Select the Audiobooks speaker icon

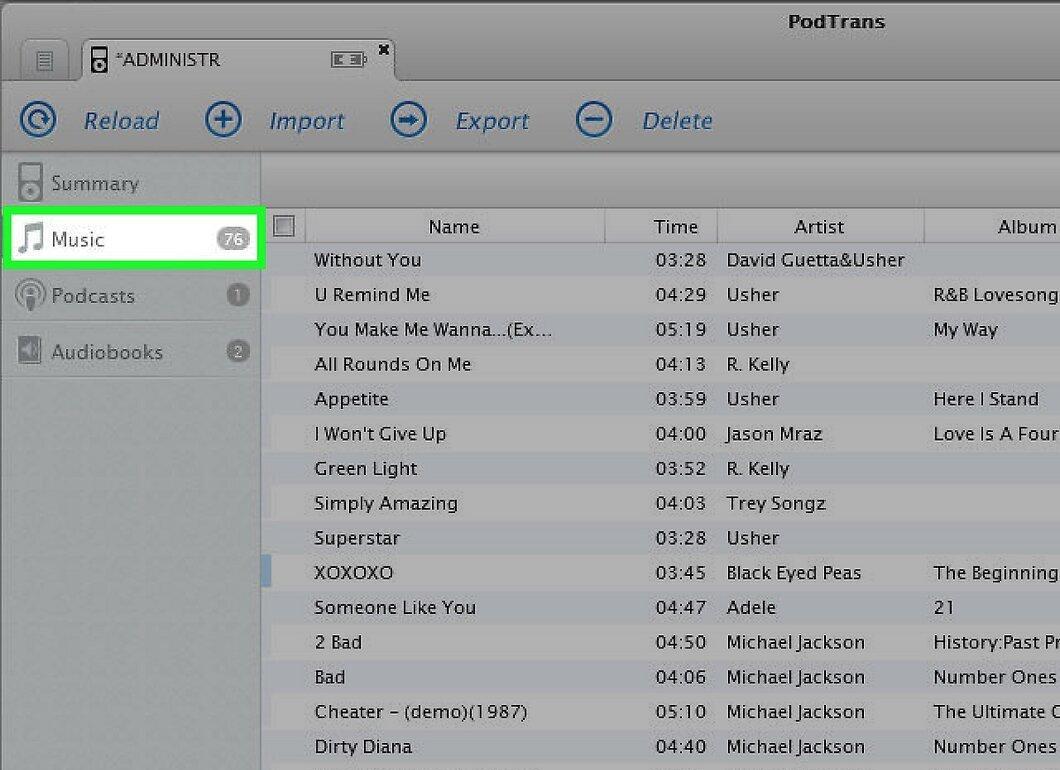click(x=29, y=351)
